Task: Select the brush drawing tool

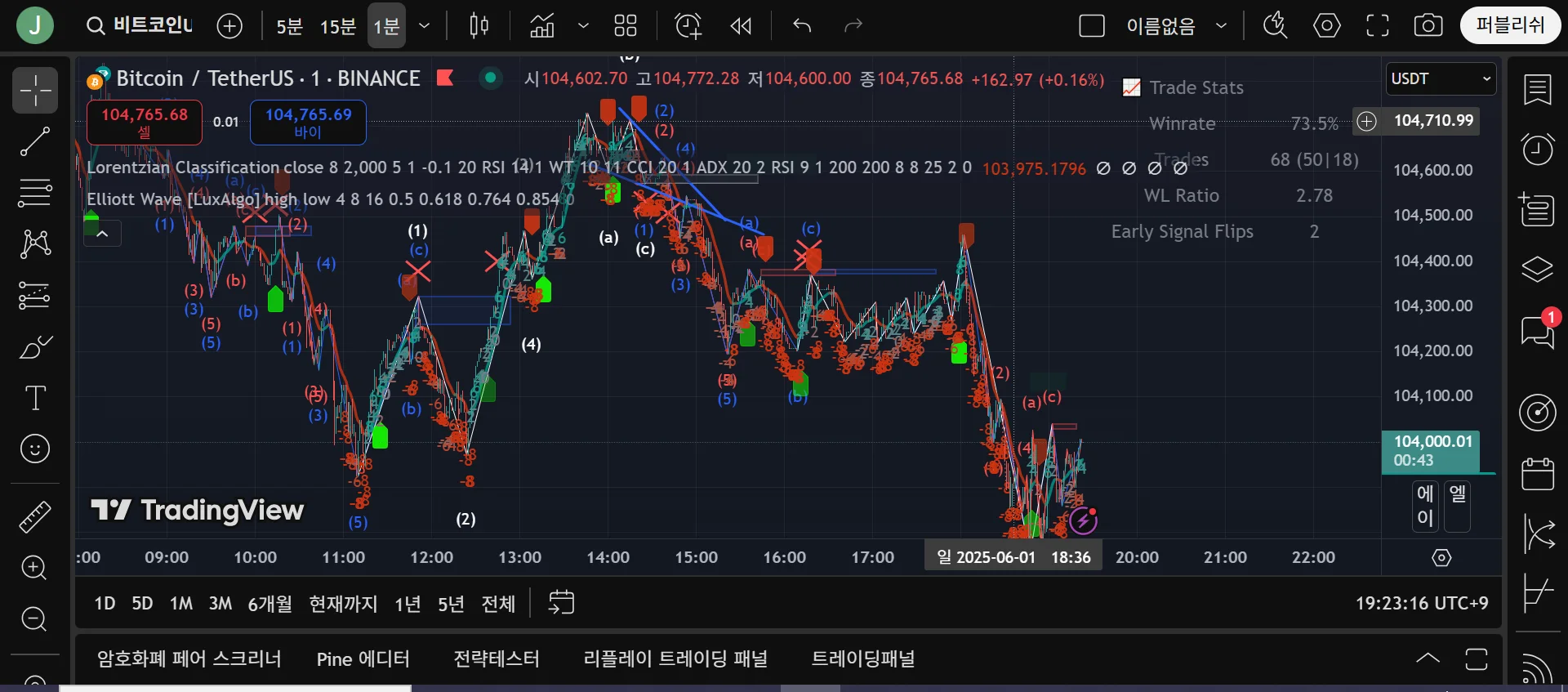Action: [35, 347]
